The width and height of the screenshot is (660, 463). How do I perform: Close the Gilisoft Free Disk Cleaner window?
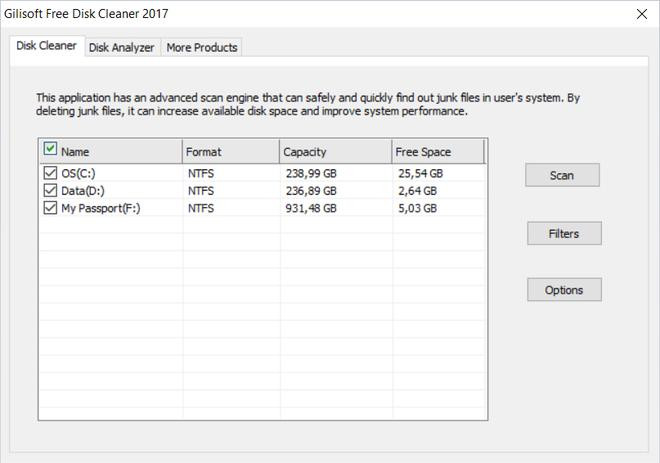[x=642, y=14]
